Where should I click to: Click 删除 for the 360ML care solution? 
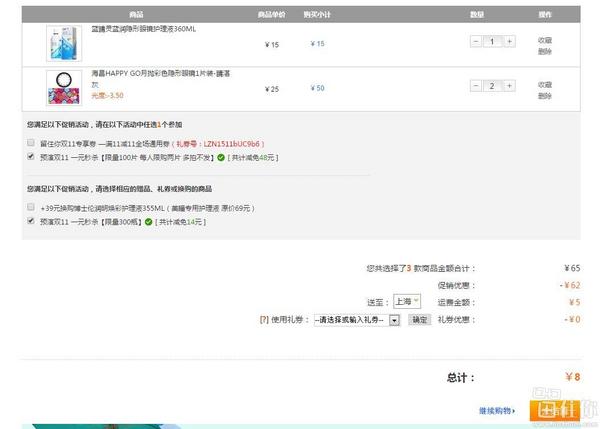545,51
